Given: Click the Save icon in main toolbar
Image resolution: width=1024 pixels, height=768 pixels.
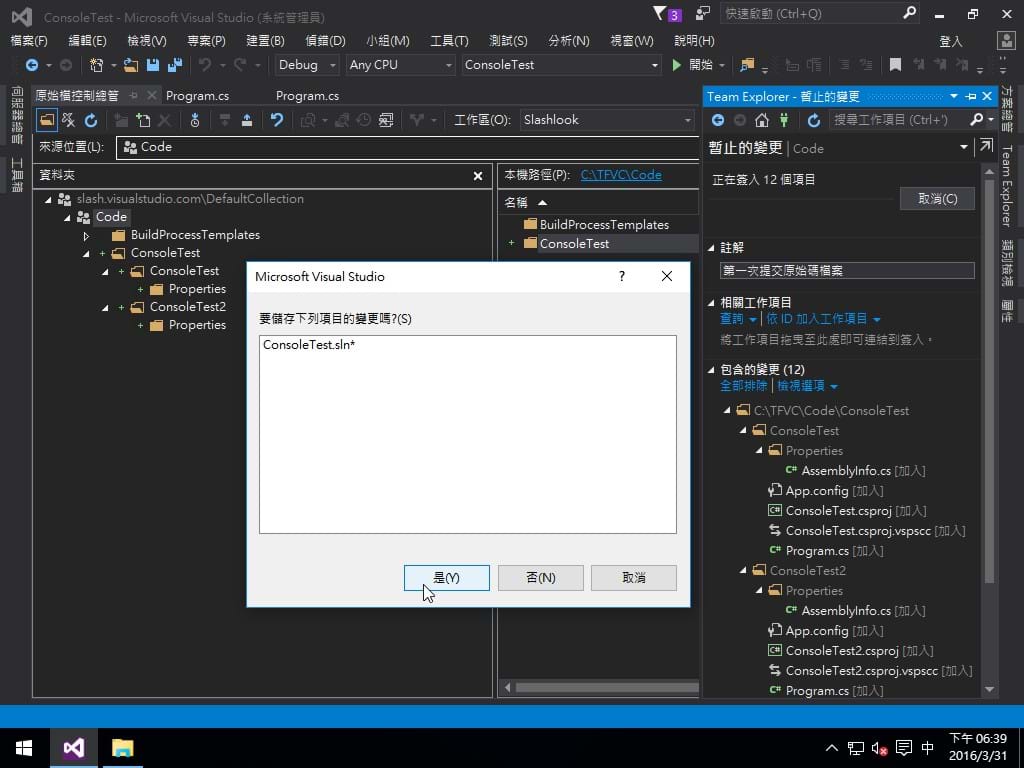Looking at the screenshot, I should [153, 65].
